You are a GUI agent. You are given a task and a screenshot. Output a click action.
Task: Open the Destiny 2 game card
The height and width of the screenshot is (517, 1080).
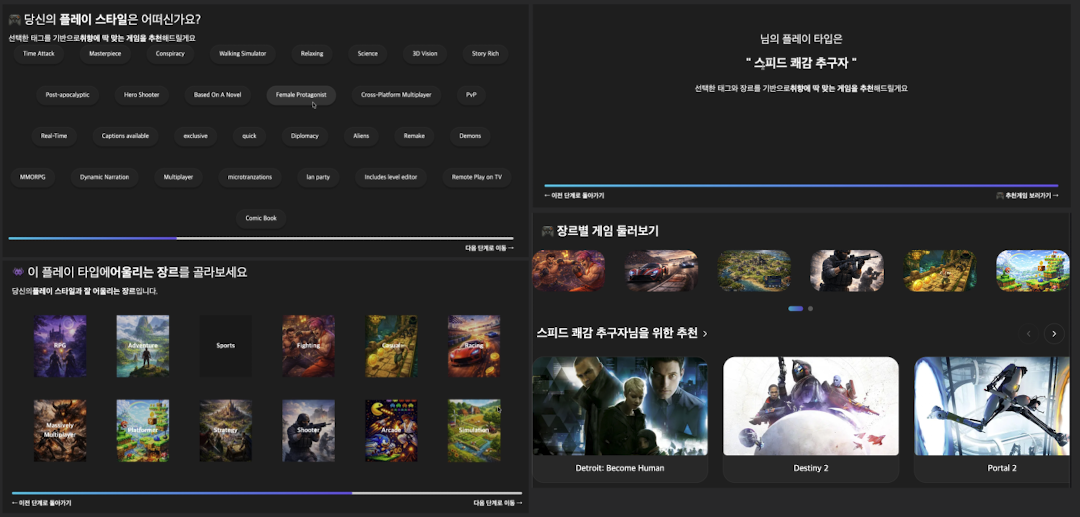pos(811,419)
